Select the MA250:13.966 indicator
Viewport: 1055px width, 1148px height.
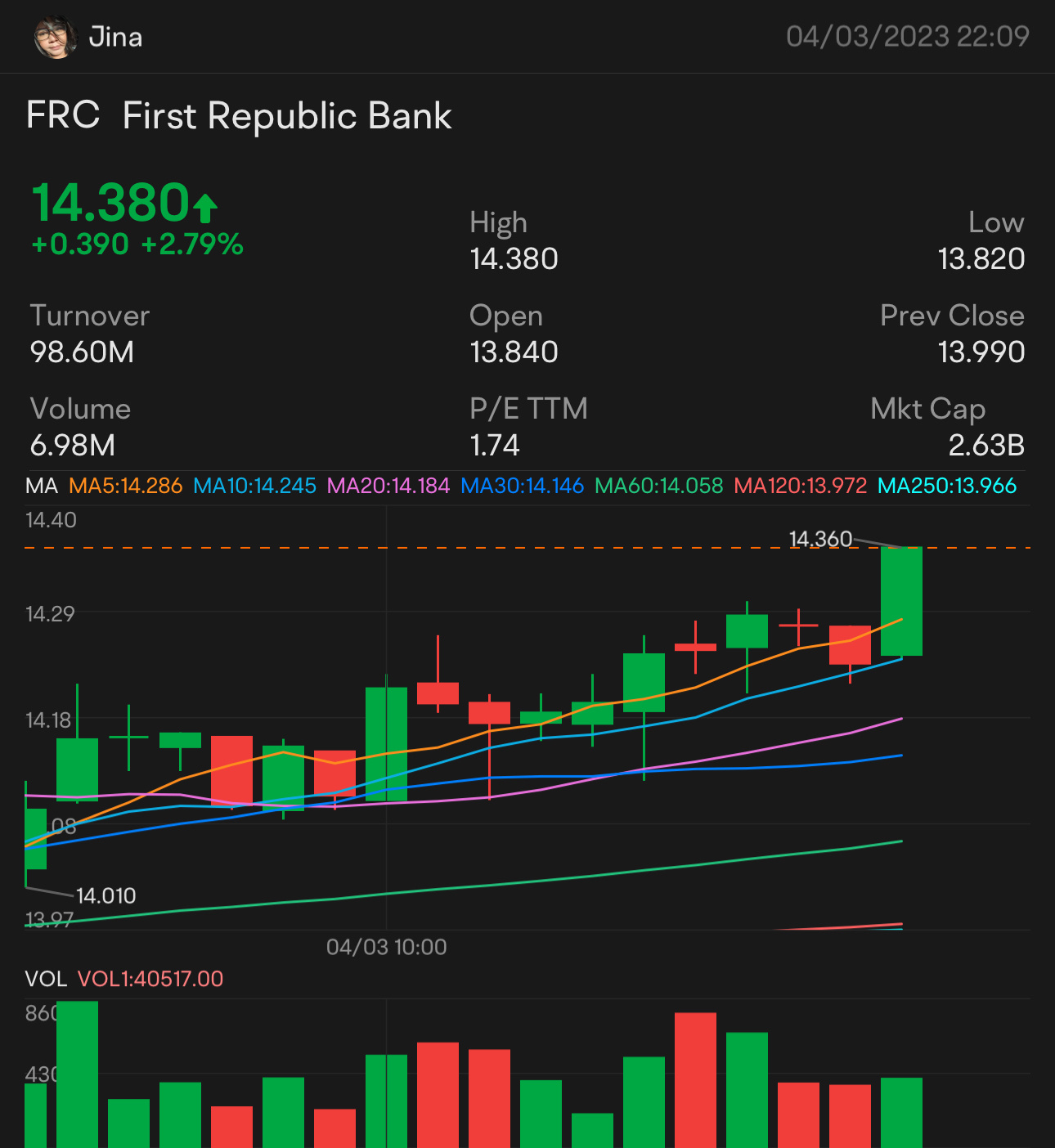tap(947, 487)
